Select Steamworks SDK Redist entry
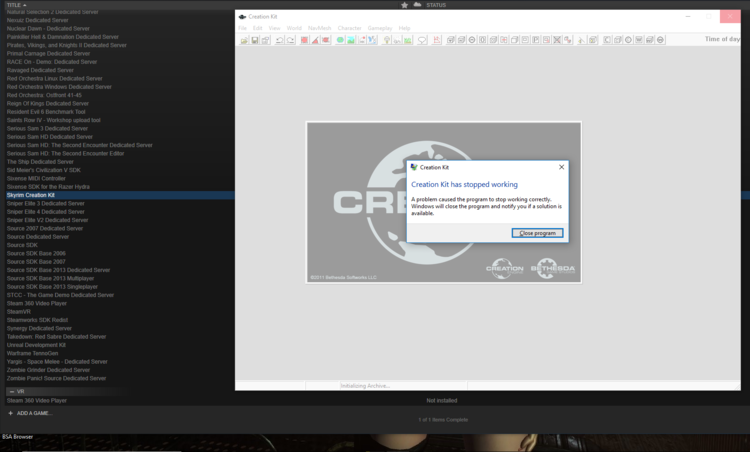The image size is (750, 452). (37, 320)
